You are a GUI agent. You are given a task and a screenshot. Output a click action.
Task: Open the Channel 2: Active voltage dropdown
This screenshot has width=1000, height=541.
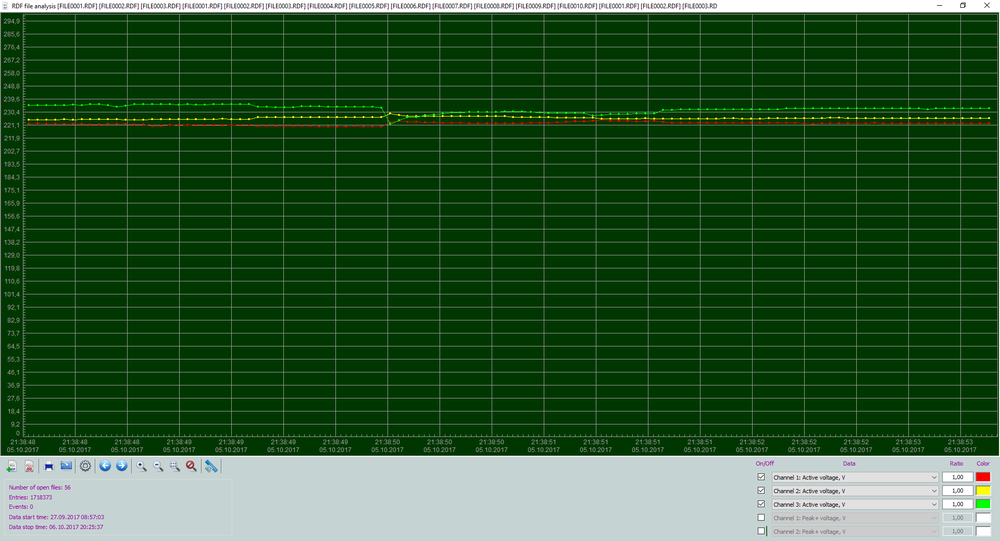click(x=855, y=491)
